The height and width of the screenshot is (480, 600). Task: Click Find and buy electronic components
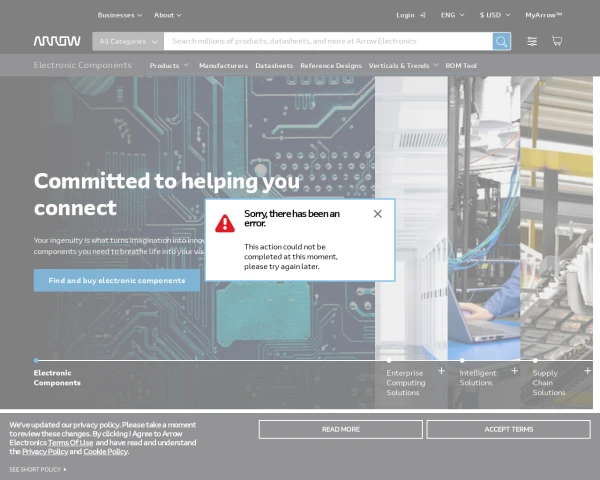point(117,280)
